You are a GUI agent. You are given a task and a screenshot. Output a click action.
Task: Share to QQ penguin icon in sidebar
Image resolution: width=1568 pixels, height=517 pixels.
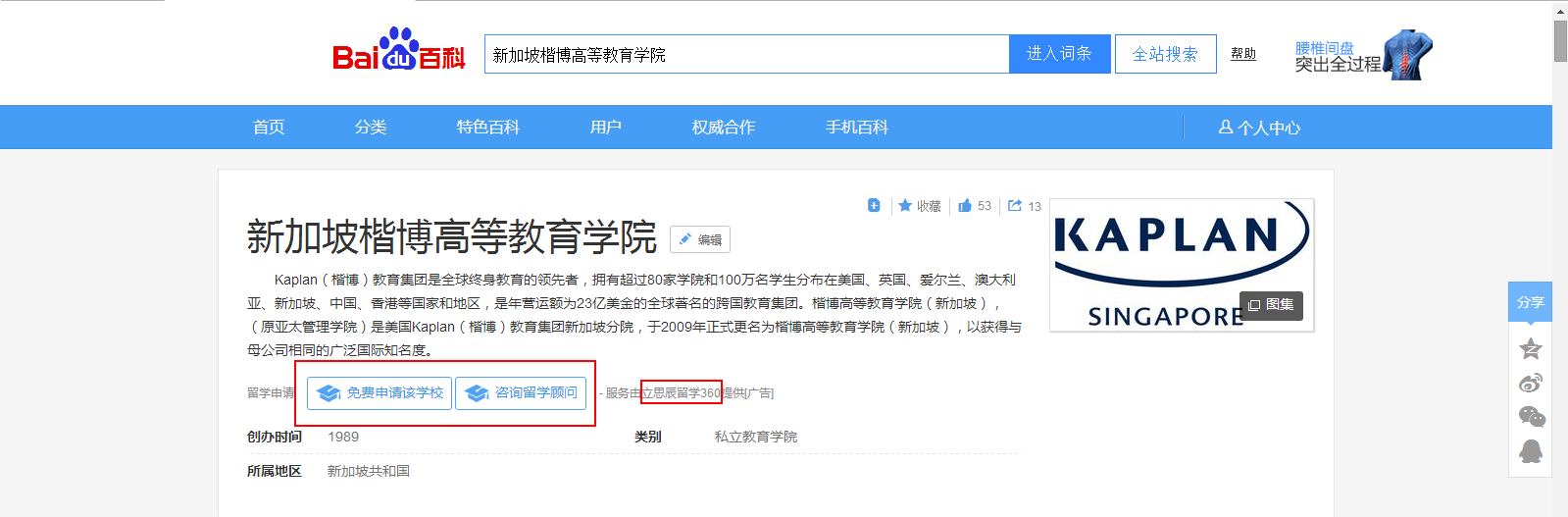point(1530,450)
